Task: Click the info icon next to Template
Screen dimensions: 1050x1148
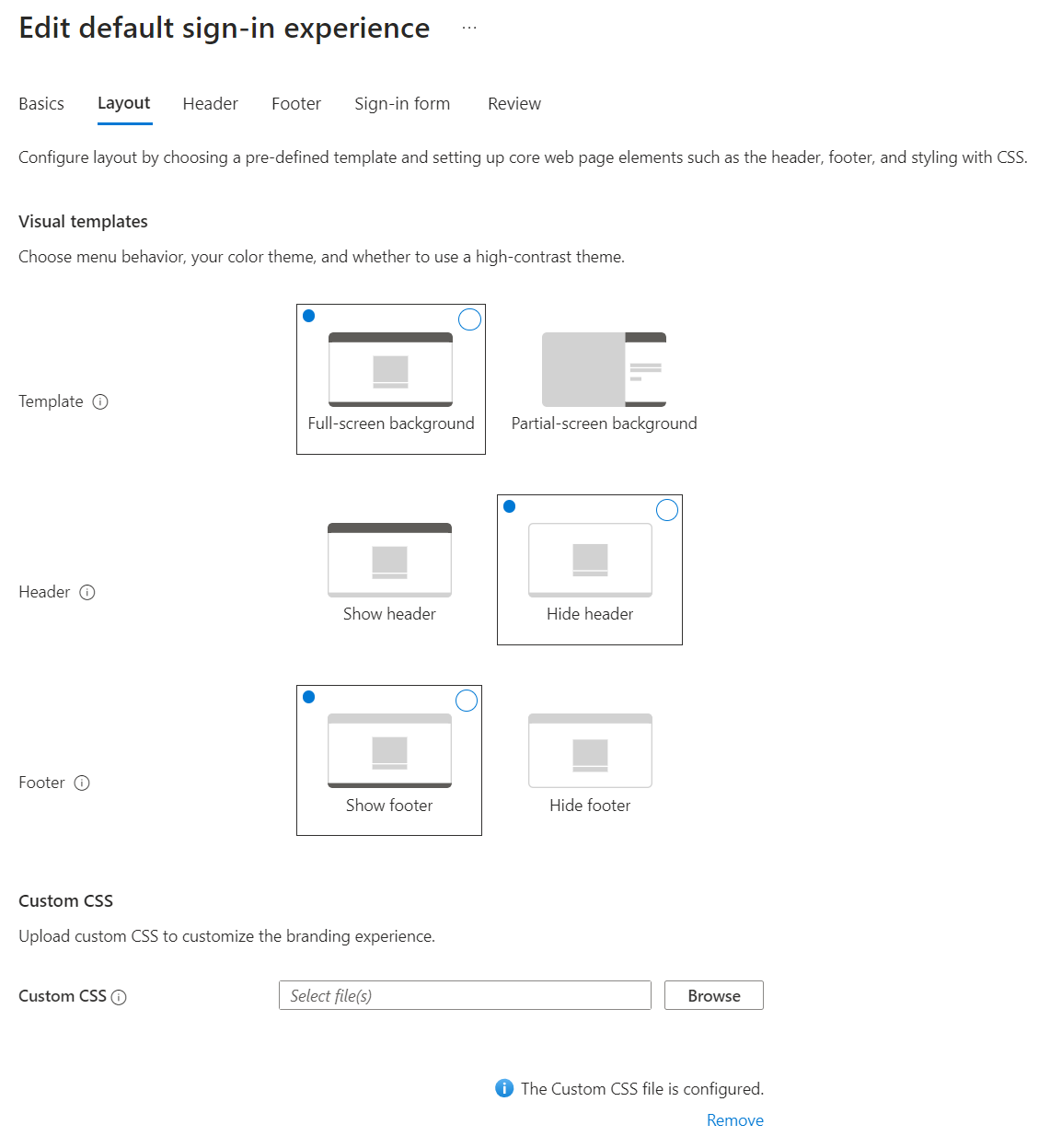Action: point(100,401)
